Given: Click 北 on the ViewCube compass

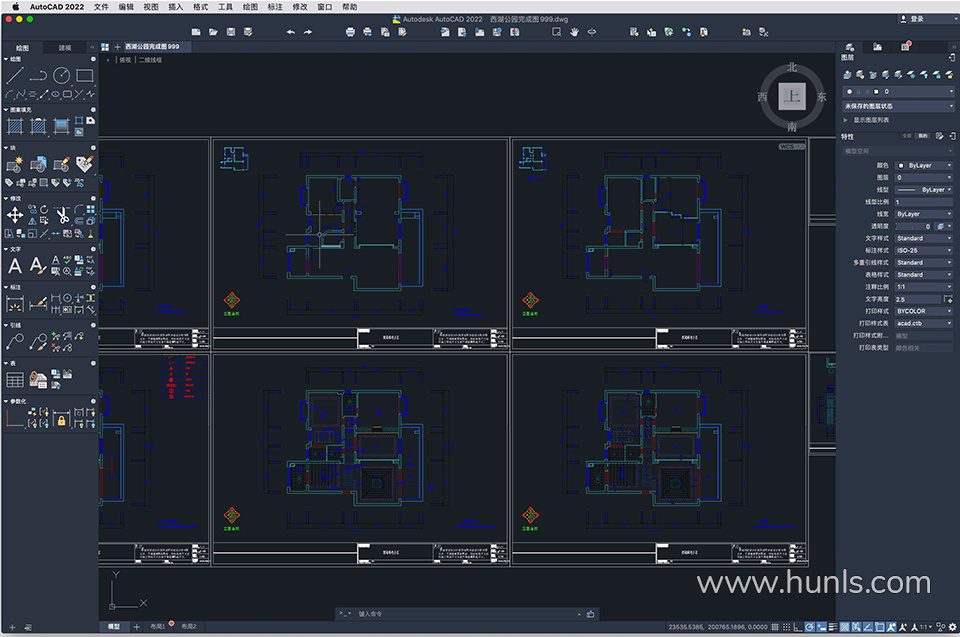Looking at the screenshot, I should (792, 67).
